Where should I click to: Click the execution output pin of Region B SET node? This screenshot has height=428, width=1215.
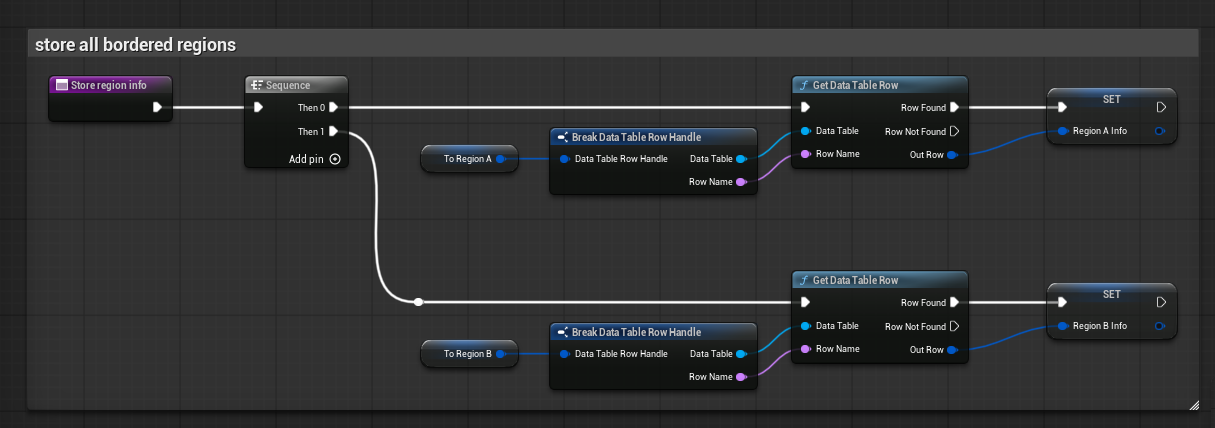click(1160, 302)
